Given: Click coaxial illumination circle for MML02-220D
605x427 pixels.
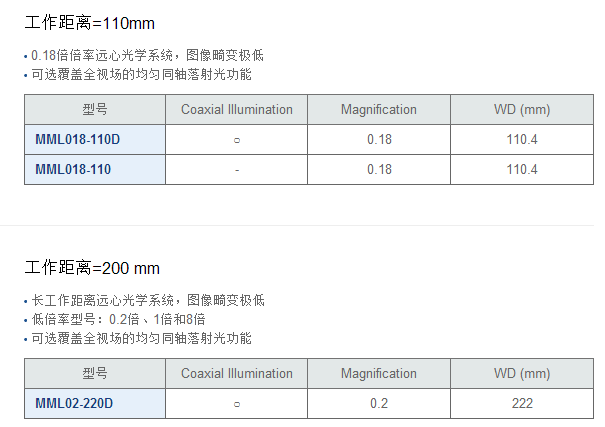Looking at the screenshot, I should (x=237, y=404).
